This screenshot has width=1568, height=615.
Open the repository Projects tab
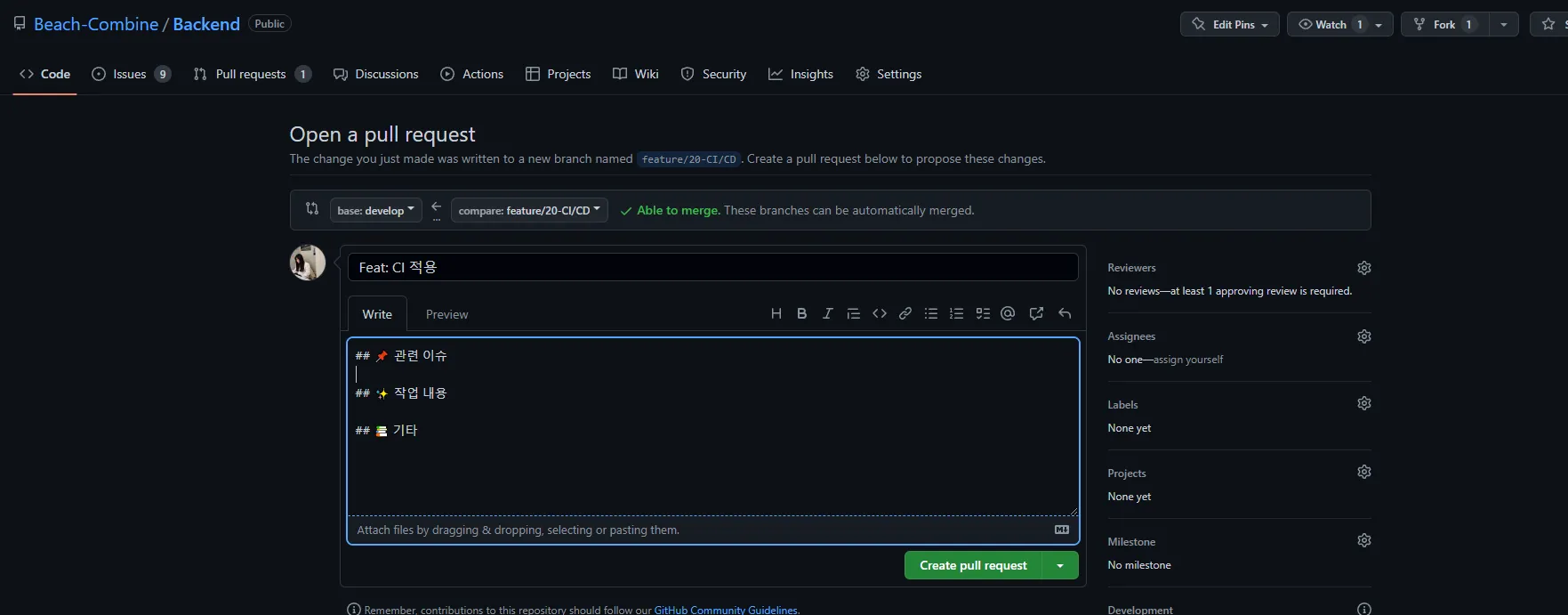click(x=558, y=74)
